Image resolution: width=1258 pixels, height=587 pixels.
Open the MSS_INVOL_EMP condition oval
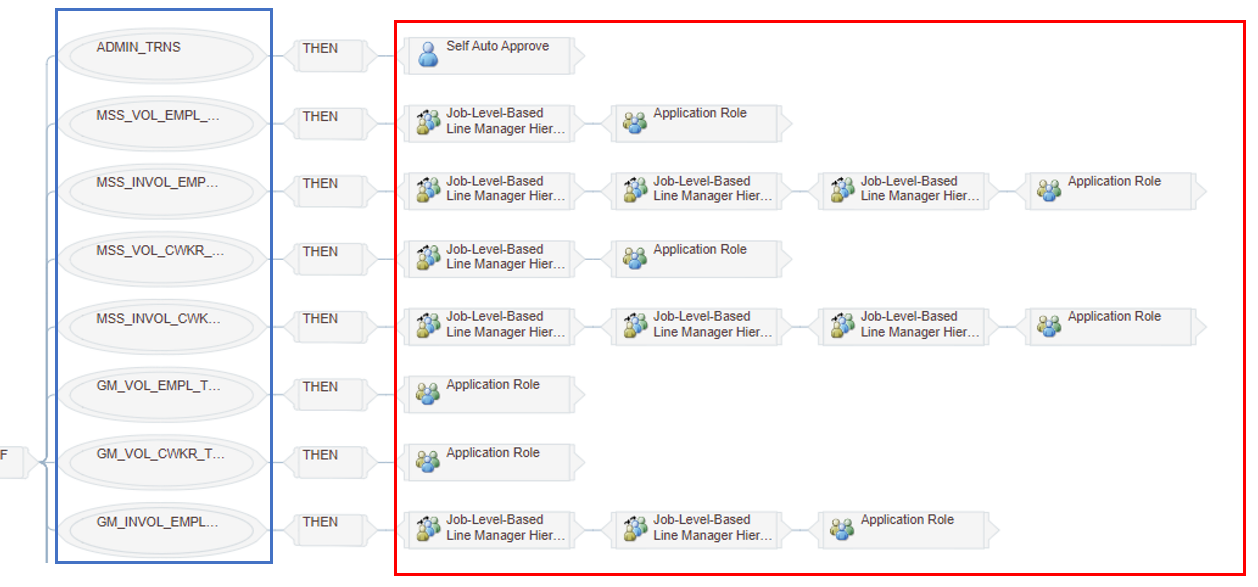pos(161,190)
